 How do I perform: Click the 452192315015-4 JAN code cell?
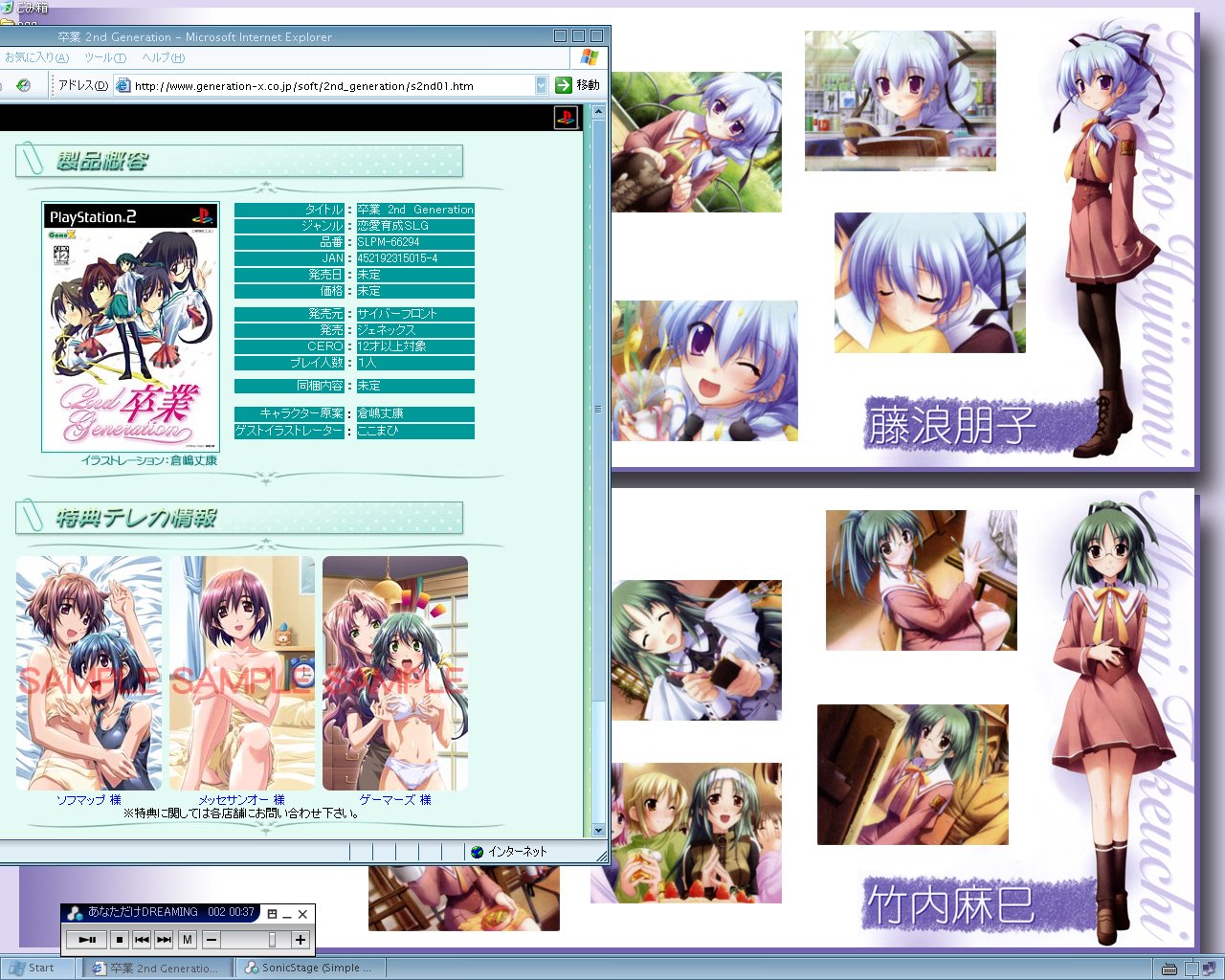click(x=415, y=258)
